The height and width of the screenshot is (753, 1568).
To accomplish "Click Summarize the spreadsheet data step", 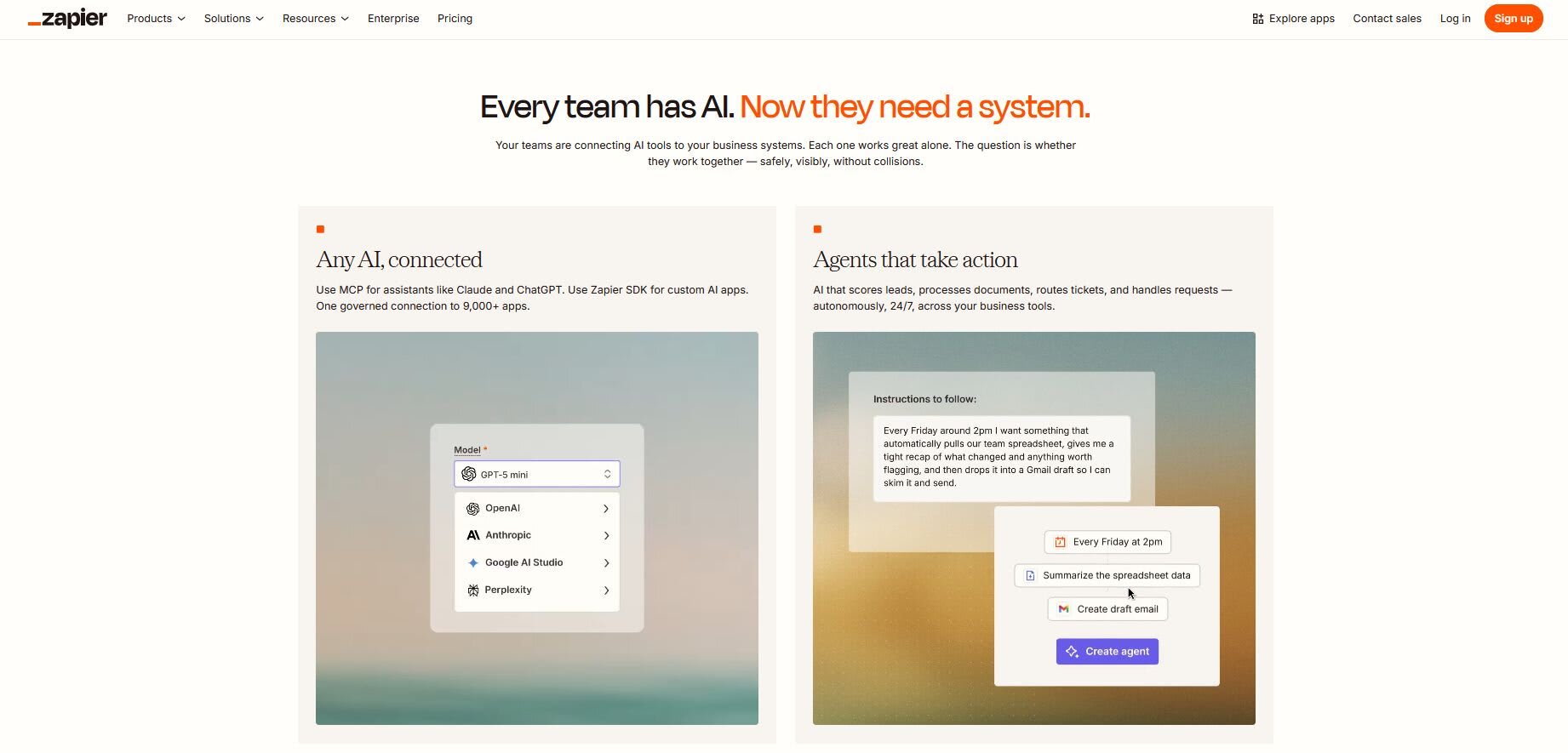I will point(1107,575).
